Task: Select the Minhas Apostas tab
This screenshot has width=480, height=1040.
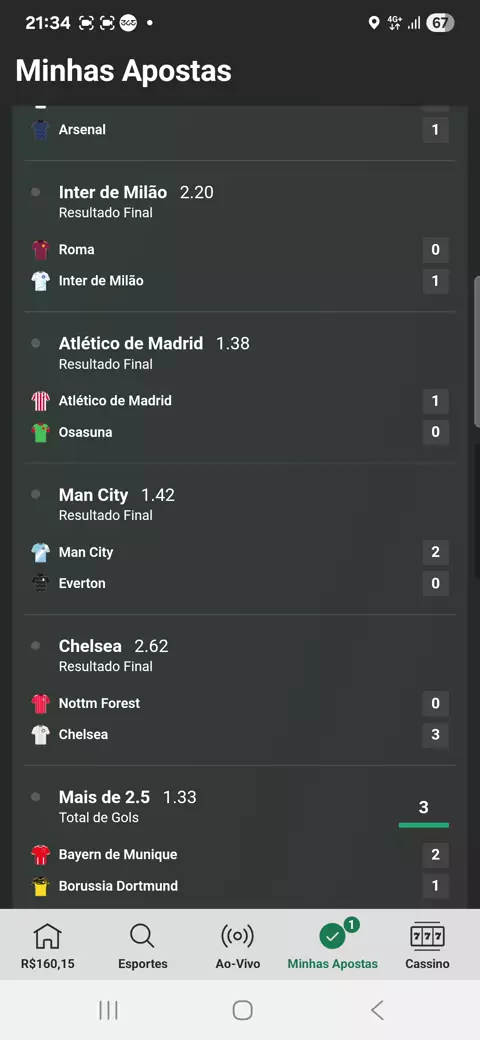Action: (333, 944)
